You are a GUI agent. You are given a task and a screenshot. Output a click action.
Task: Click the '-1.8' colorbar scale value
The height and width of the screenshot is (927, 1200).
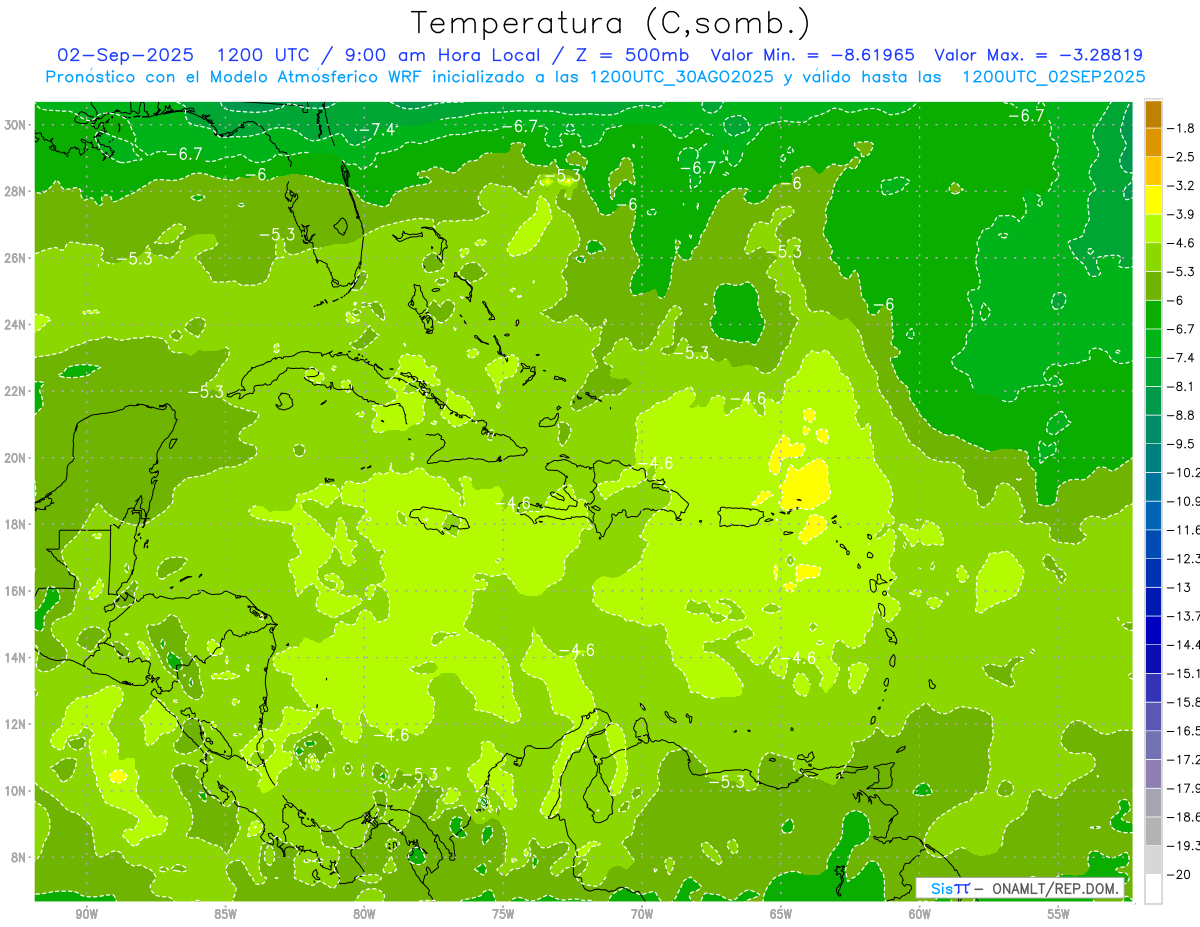pyautogui.click(x=1183, y=128)
